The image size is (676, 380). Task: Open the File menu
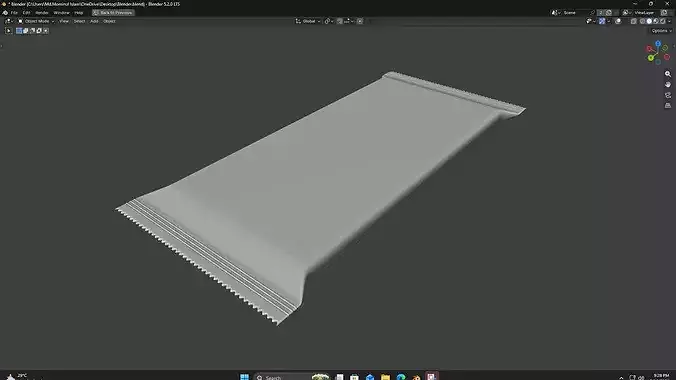pyautogui.click(x=14, y=13)
